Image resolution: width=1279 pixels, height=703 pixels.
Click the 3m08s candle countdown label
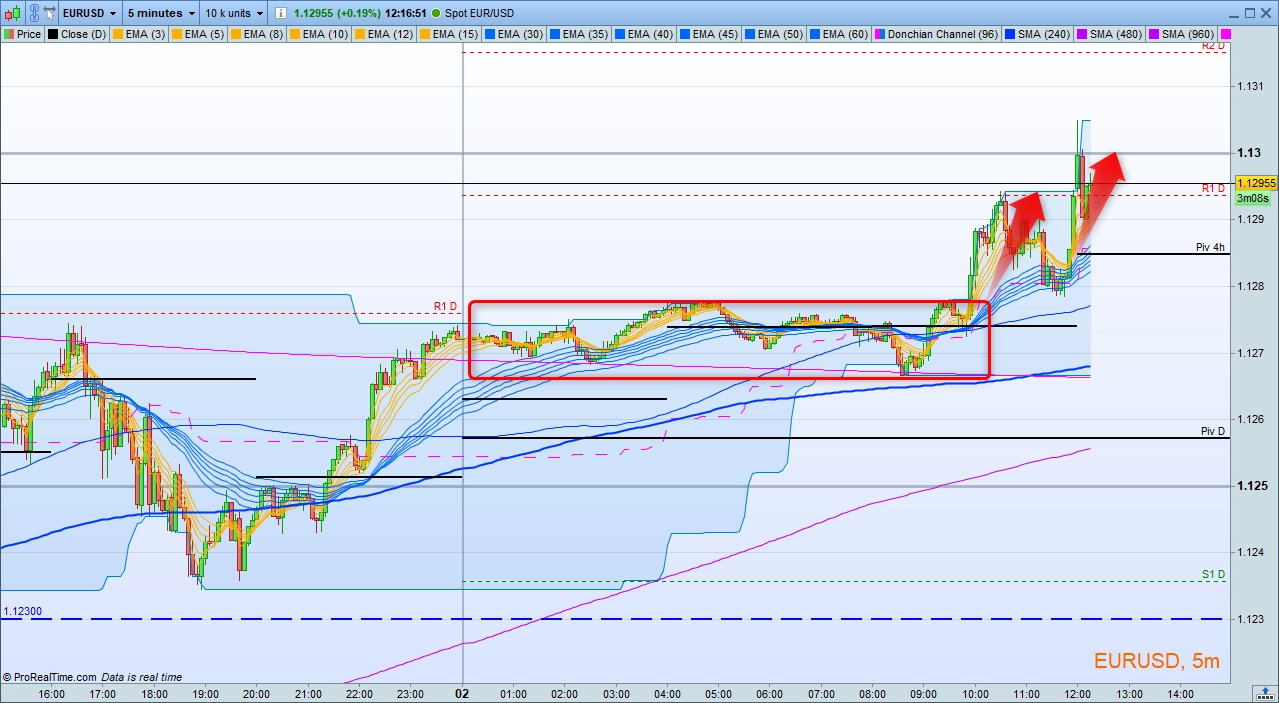[1251, 198]
